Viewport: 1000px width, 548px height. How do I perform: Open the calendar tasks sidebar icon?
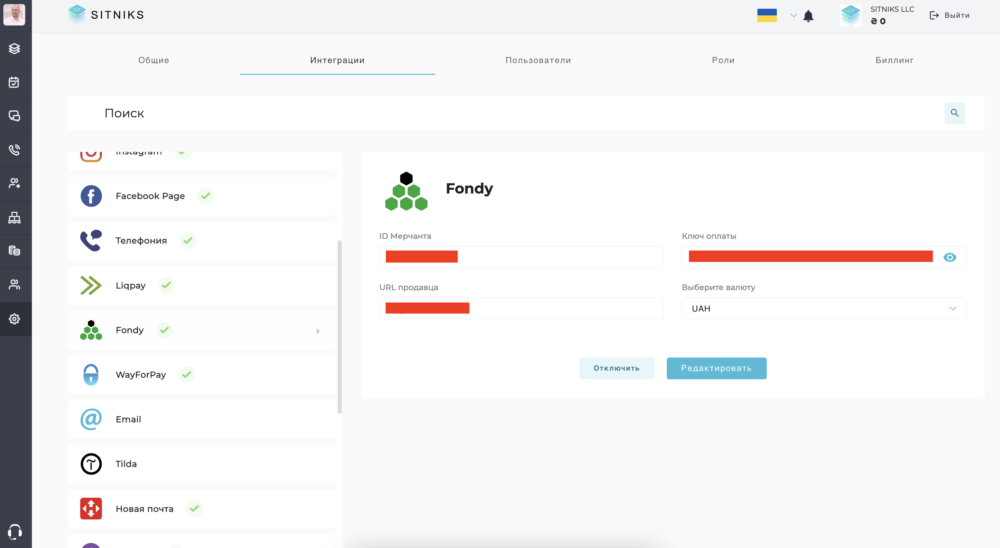(x=14, y=82)
